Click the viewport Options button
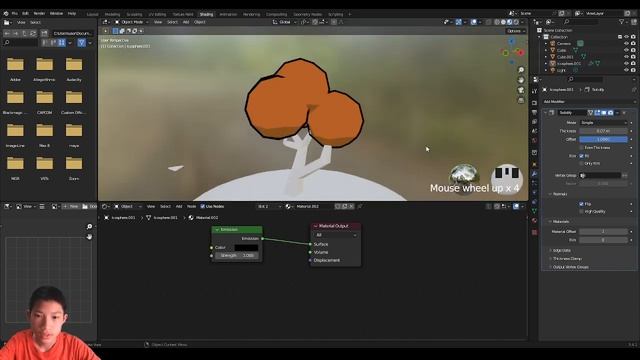The width and height of the screenshot is (640, 360). [x=516, y=31]
